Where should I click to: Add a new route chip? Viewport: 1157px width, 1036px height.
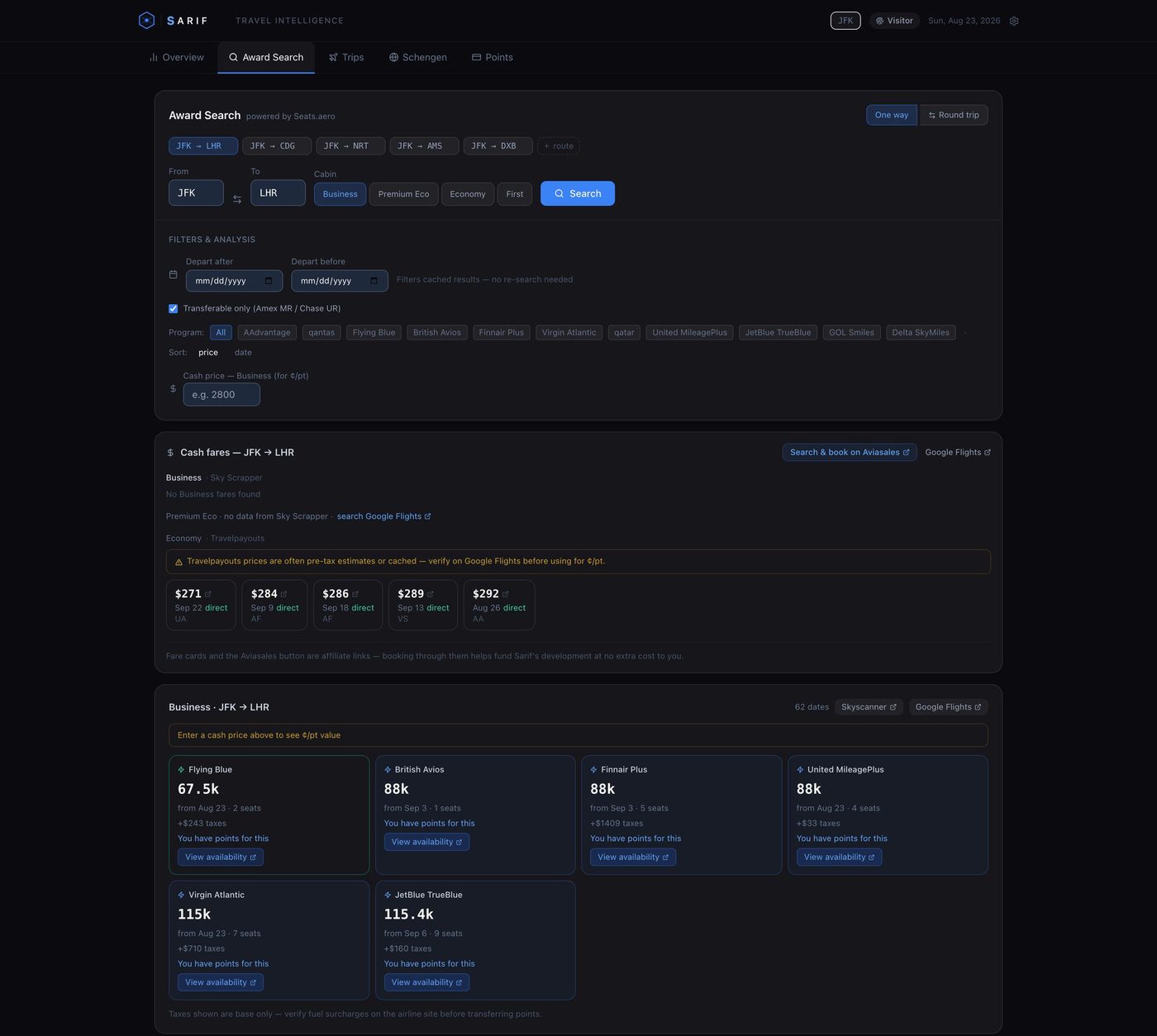(559, 146)
